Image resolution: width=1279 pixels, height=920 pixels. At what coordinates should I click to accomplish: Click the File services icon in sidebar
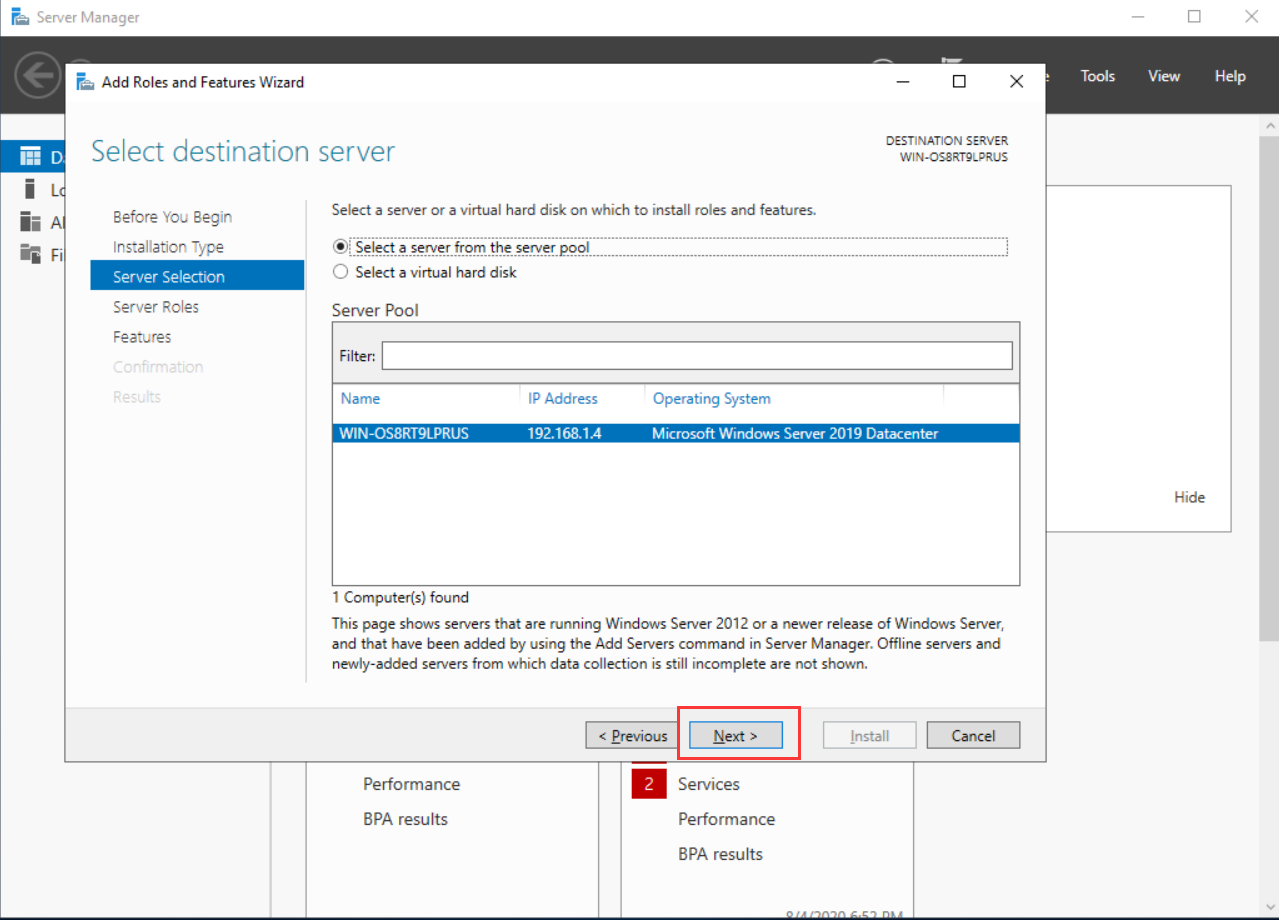click(32, 255)
